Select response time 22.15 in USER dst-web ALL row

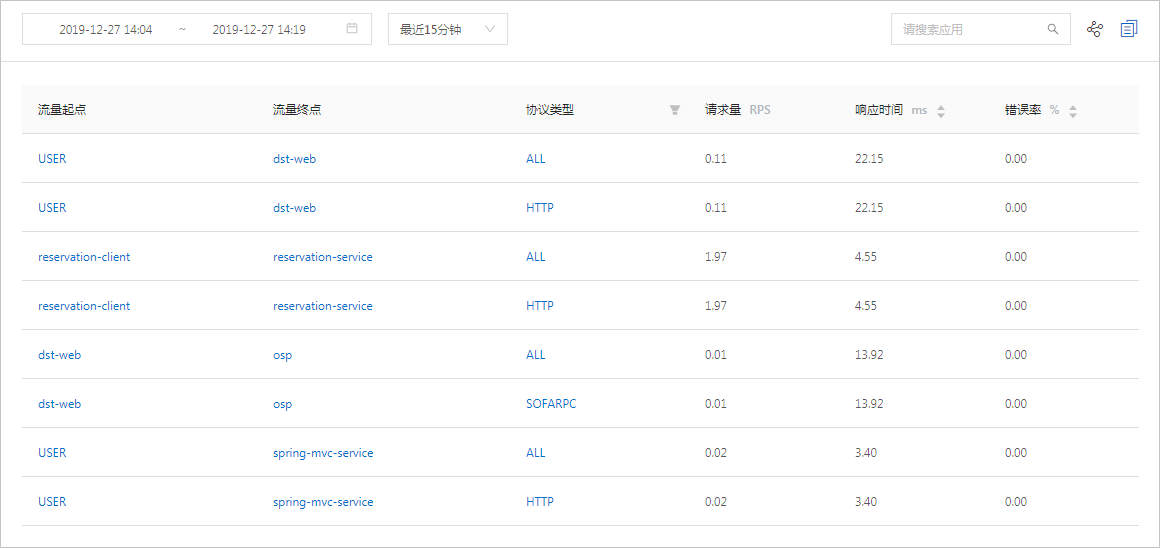tap(869, 158)
